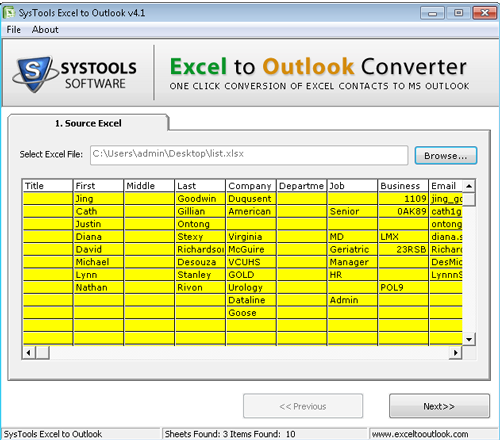500x440 pixels.
Task: Click the Departme column header
Action: point(302,186)
